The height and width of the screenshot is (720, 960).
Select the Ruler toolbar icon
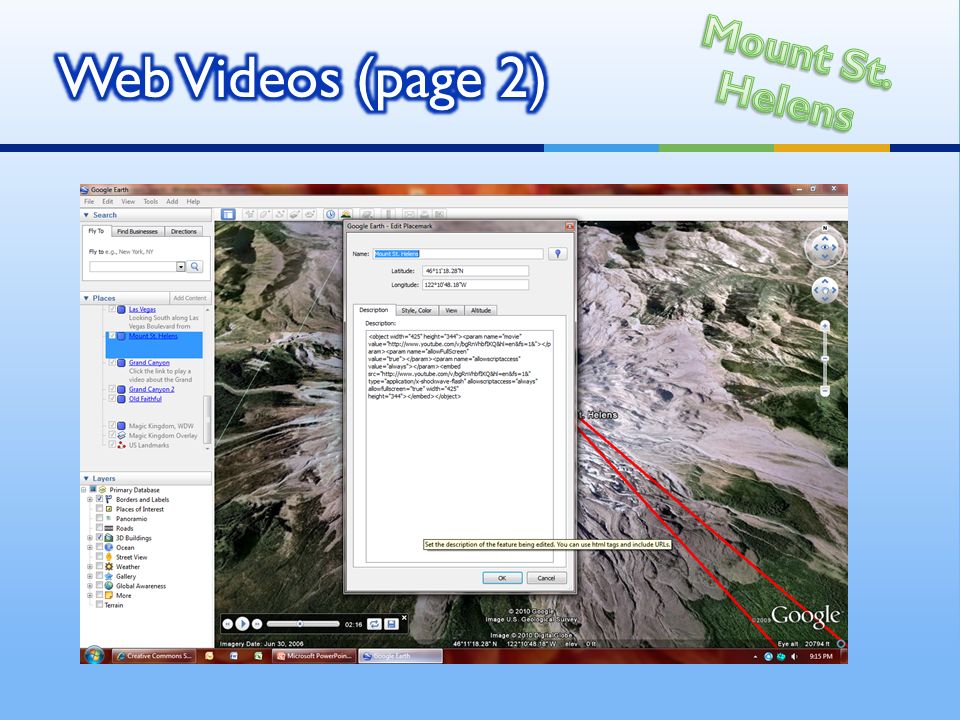[x=388, y=214]
